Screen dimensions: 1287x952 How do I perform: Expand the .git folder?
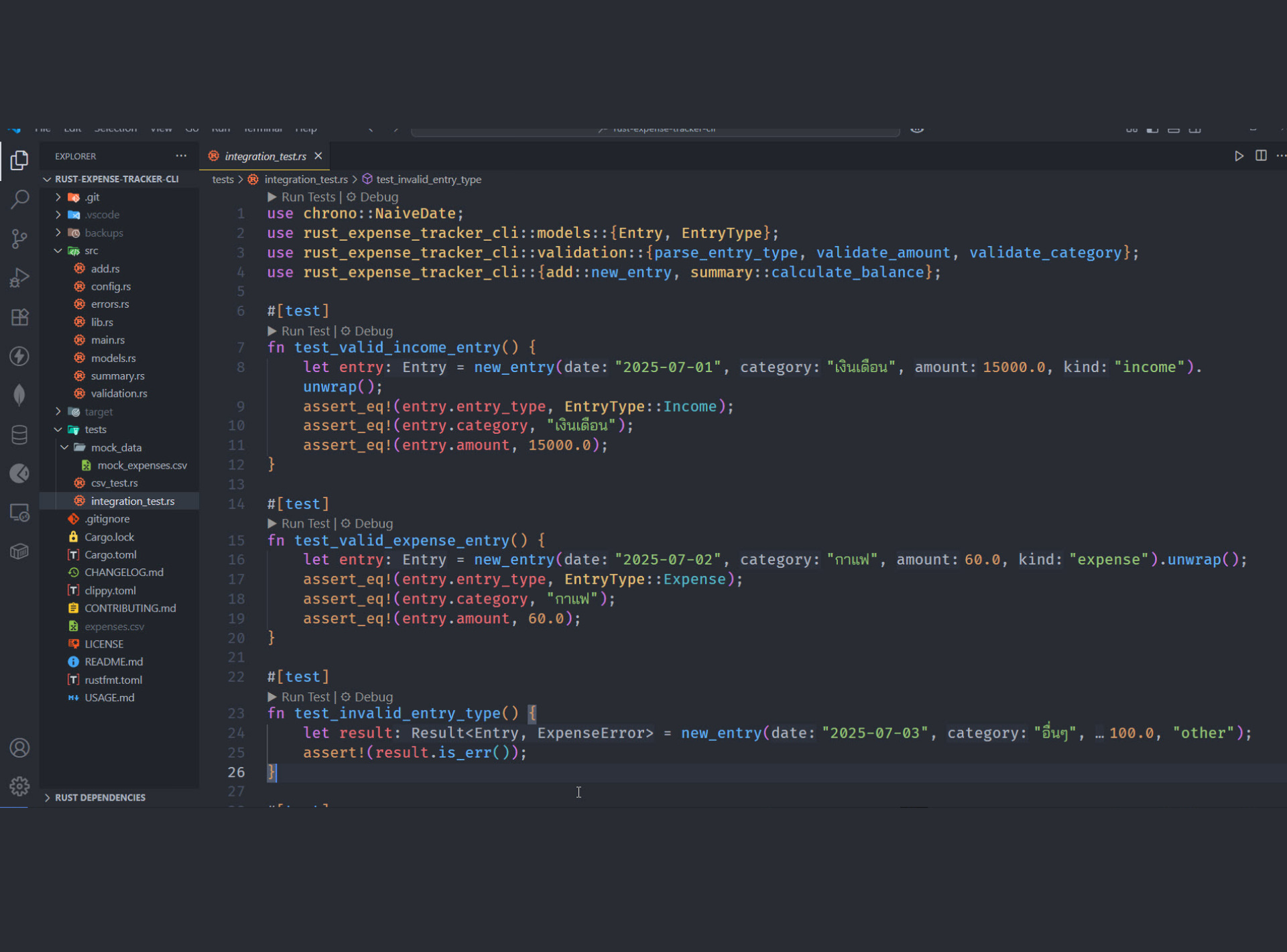click(x=58, y=197)
